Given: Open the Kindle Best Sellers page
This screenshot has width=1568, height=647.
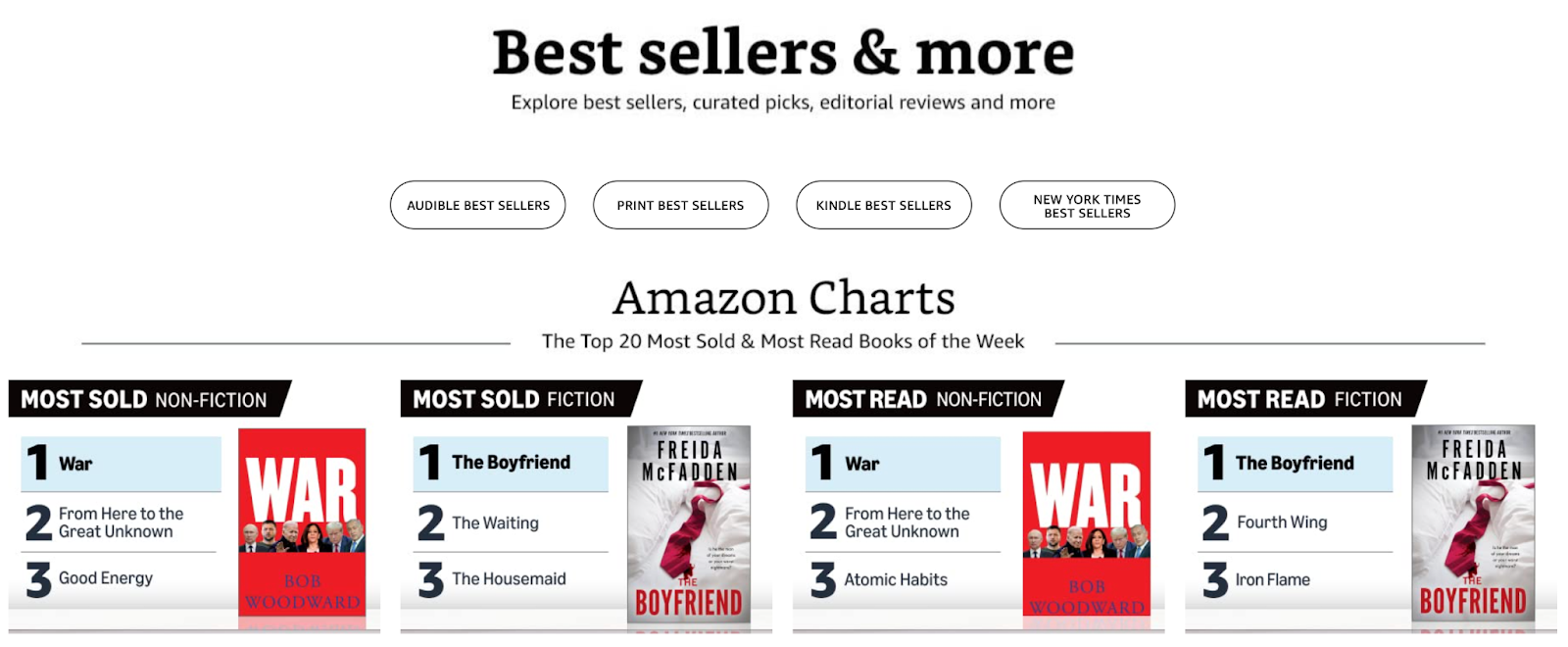Looking at the screenshot, I should point(882,205).
